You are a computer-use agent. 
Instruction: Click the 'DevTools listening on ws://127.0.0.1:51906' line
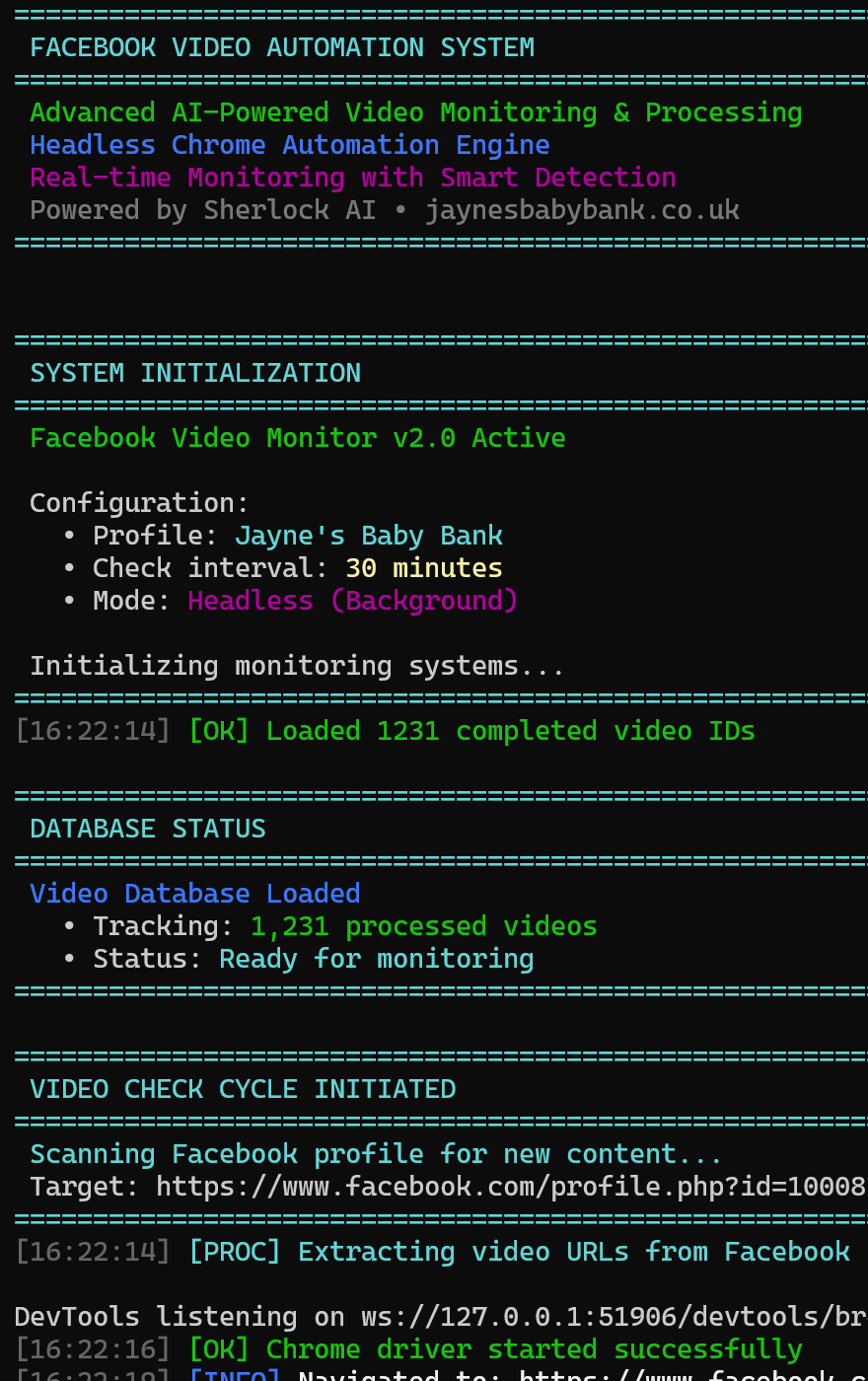tap(441, 1317)
